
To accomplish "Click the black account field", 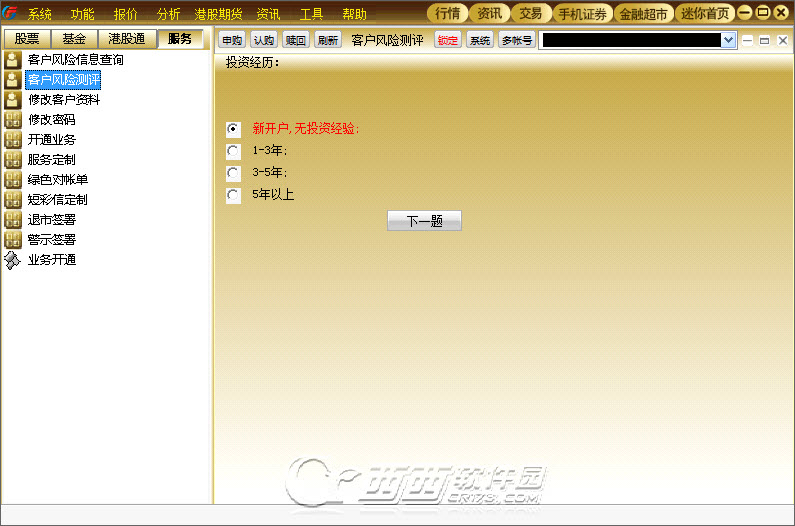I will pyautogui.click(x=631, y=40).
